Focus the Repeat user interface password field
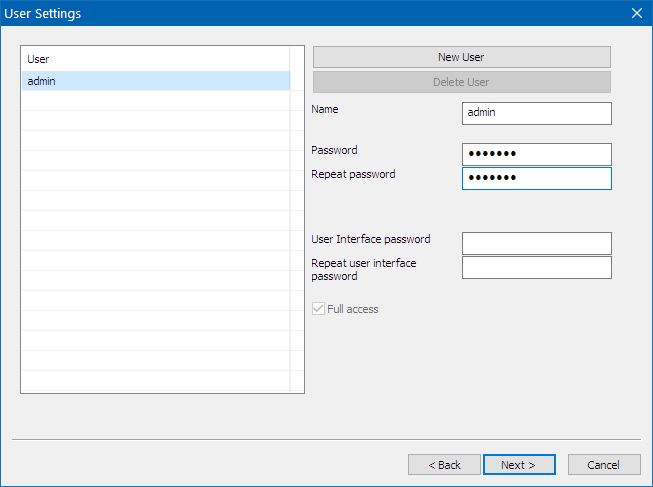The height and width of the screenshot is (487, 653). tap(536, 267)
